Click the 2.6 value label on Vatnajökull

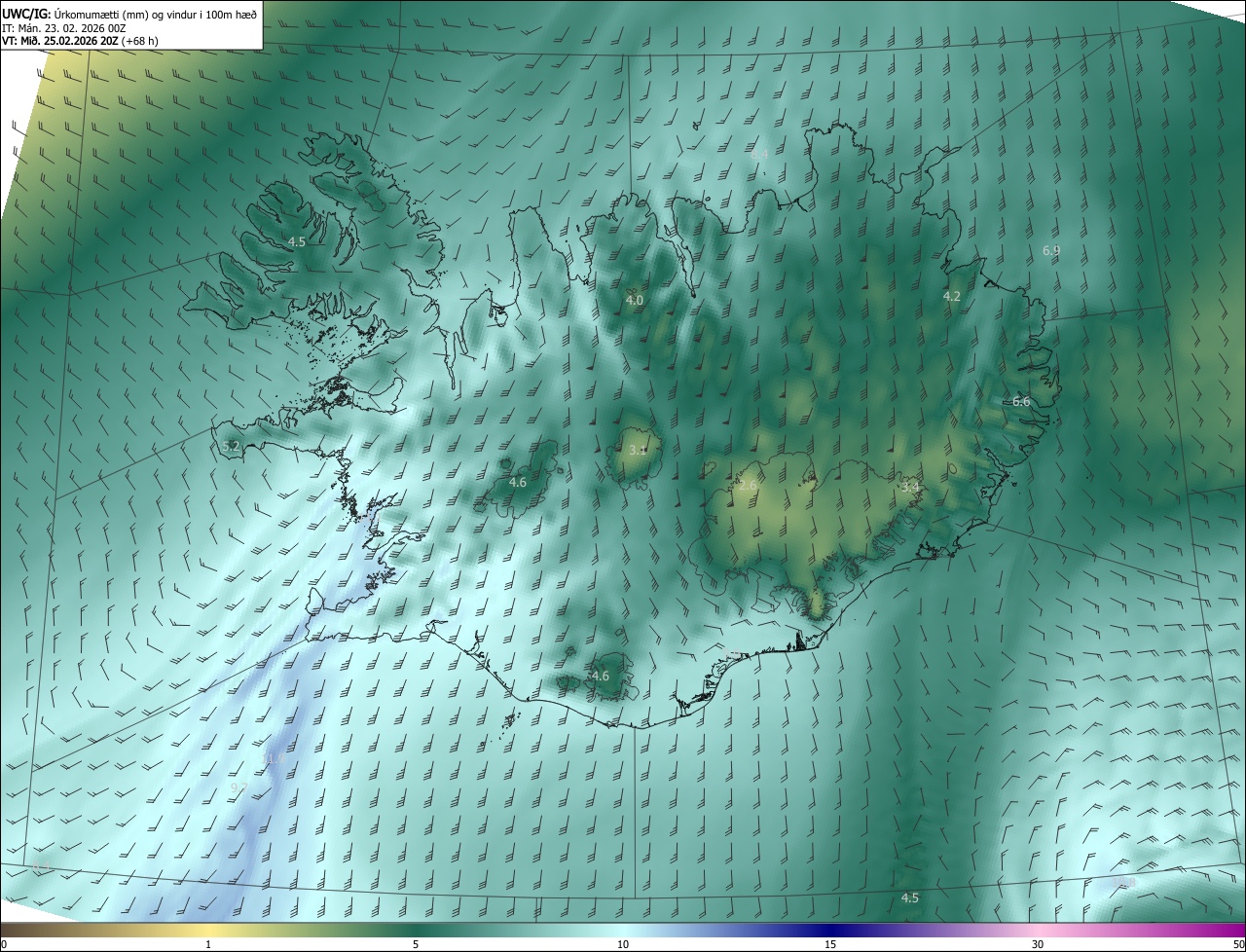(x=748, y=485)
